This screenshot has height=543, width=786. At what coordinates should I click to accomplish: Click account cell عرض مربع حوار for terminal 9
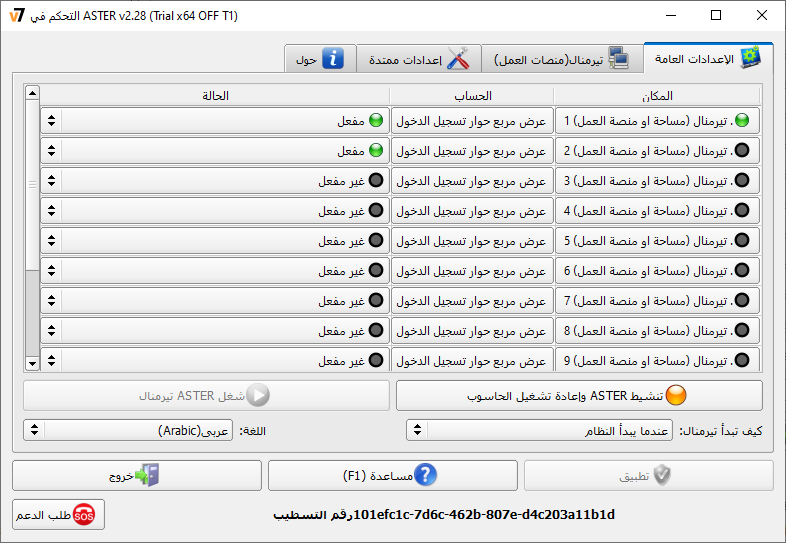pyautogui.click(x=472, y=360)
